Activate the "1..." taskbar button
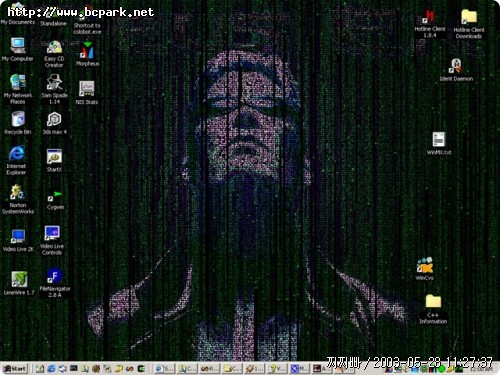Image resolution: width=500 pixels, height=375 pixels. [254, 369]
